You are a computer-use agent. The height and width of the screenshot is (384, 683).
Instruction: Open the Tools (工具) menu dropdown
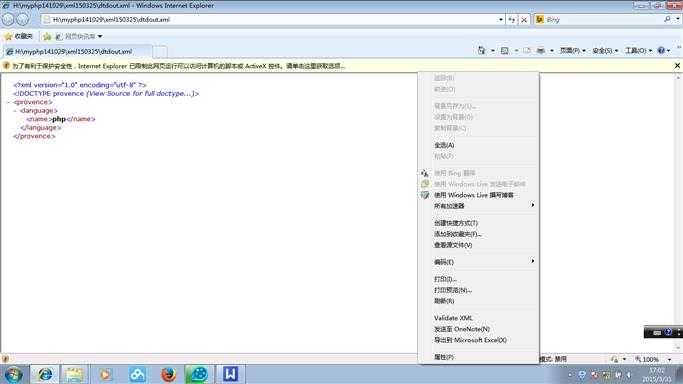[x=639, y=51]
